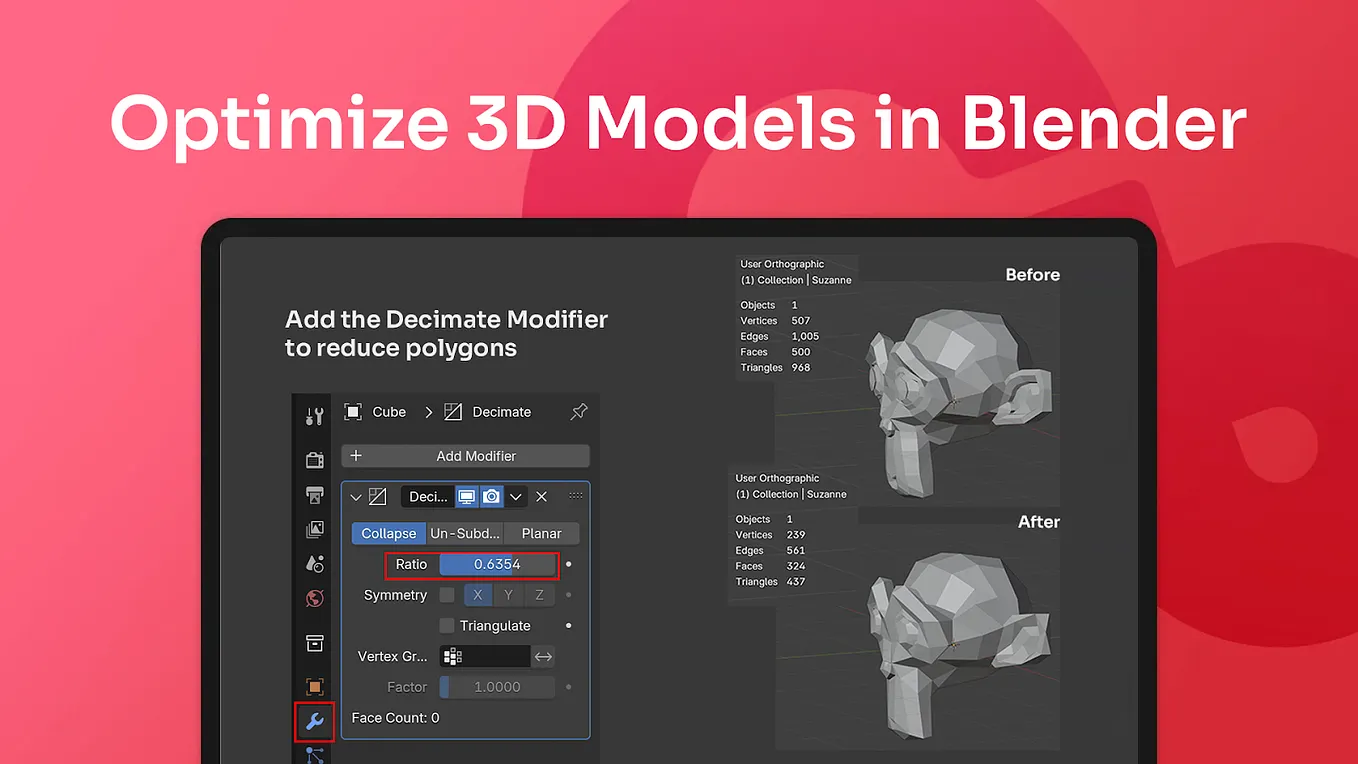Adjust the Ratio value slider
Image resolution: width=1358 pixels, height=764 pixels.
495,564
